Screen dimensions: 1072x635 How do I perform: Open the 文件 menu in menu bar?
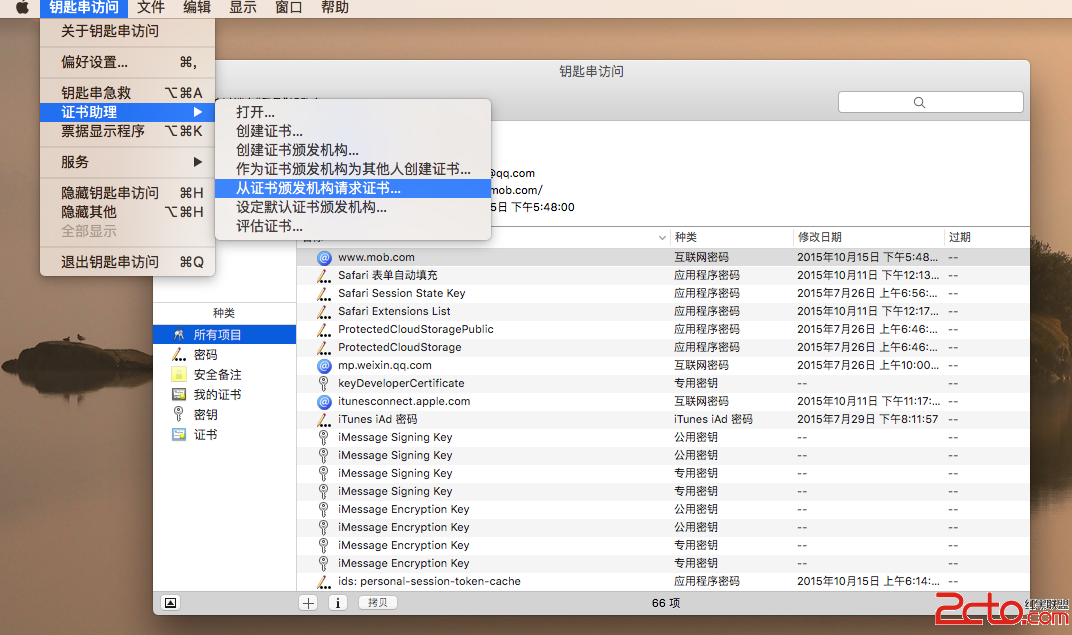pos(151,8)
